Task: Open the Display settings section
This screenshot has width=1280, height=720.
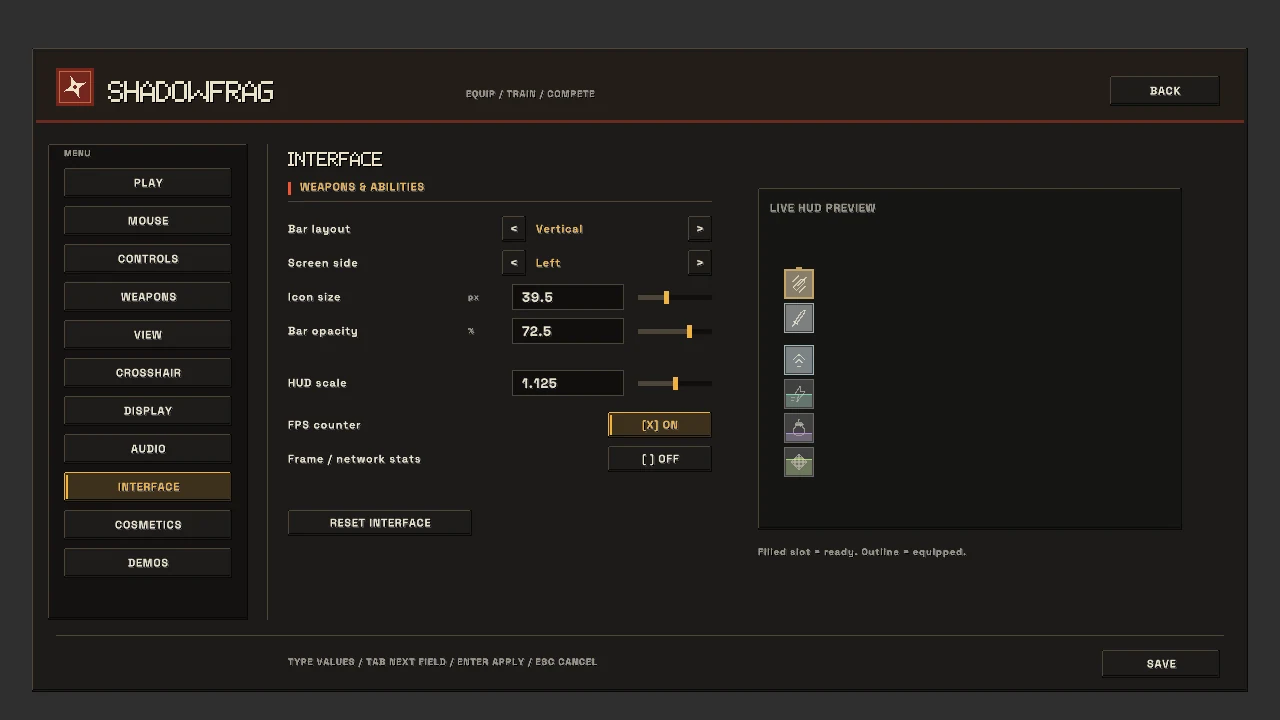Action: coord(148,411)
